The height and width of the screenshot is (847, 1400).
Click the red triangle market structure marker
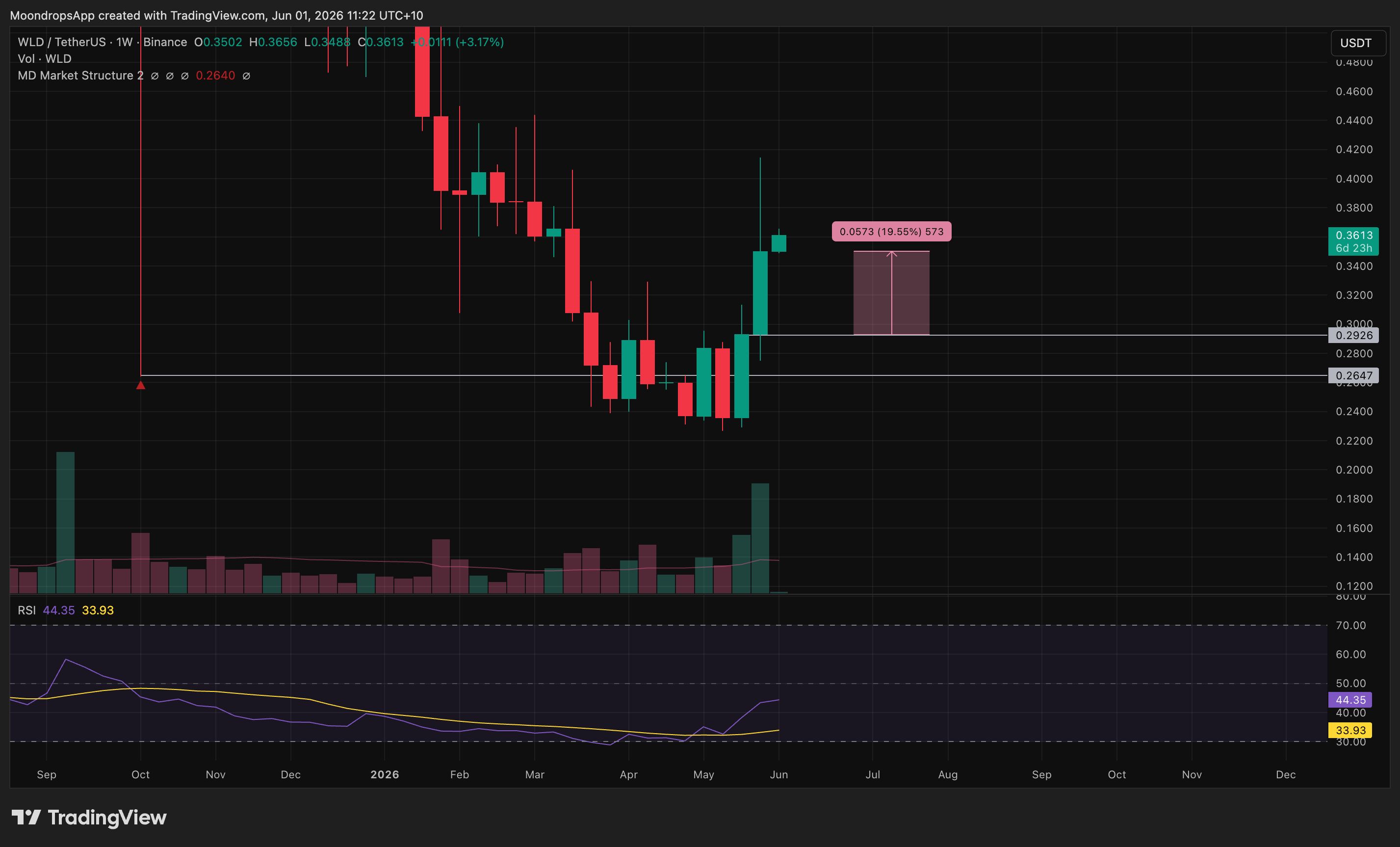coord(141,385)
